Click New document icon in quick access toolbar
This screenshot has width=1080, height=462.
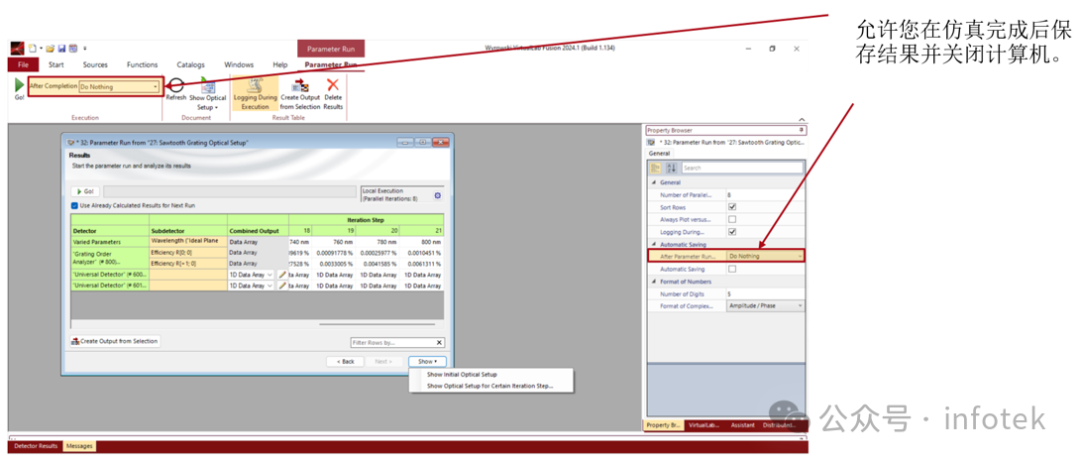tap(31, 48)
